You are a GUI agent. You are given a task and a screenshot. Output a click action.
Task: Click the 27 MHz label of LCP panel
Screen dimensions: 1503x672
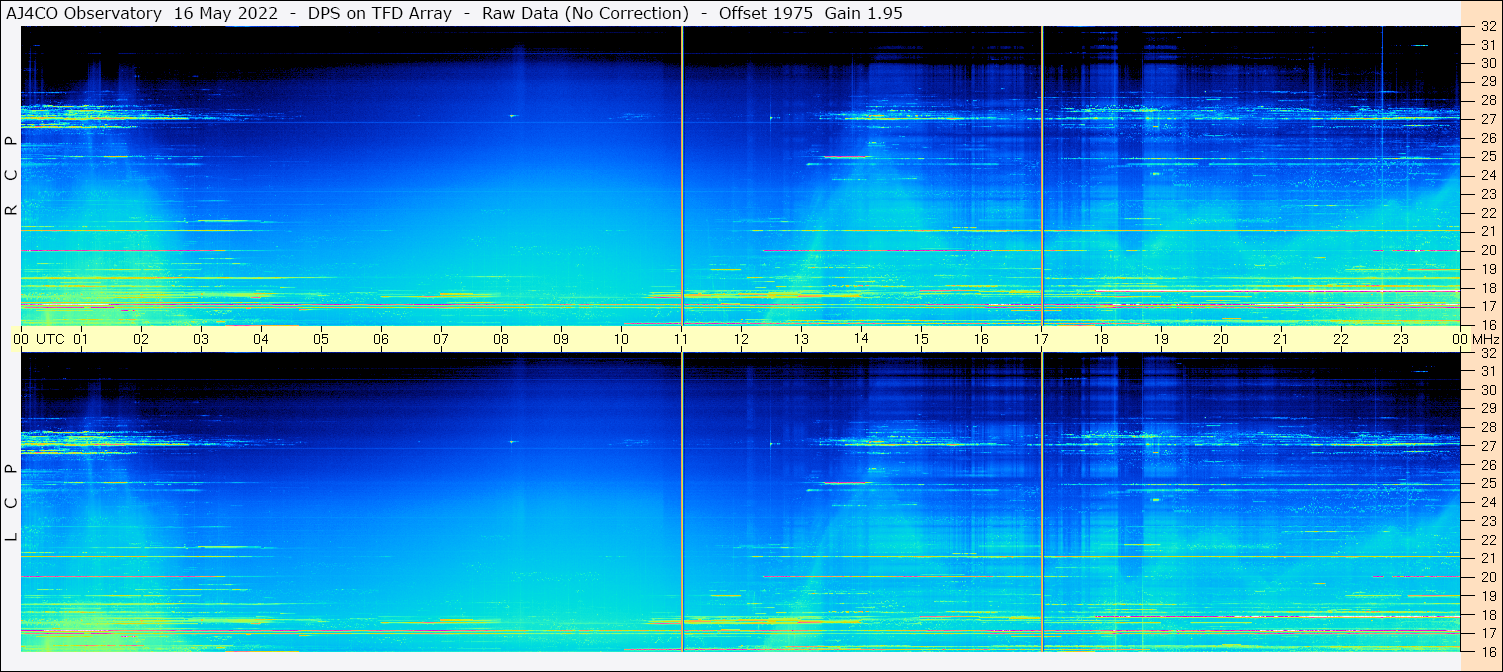tap(1488, 446)
